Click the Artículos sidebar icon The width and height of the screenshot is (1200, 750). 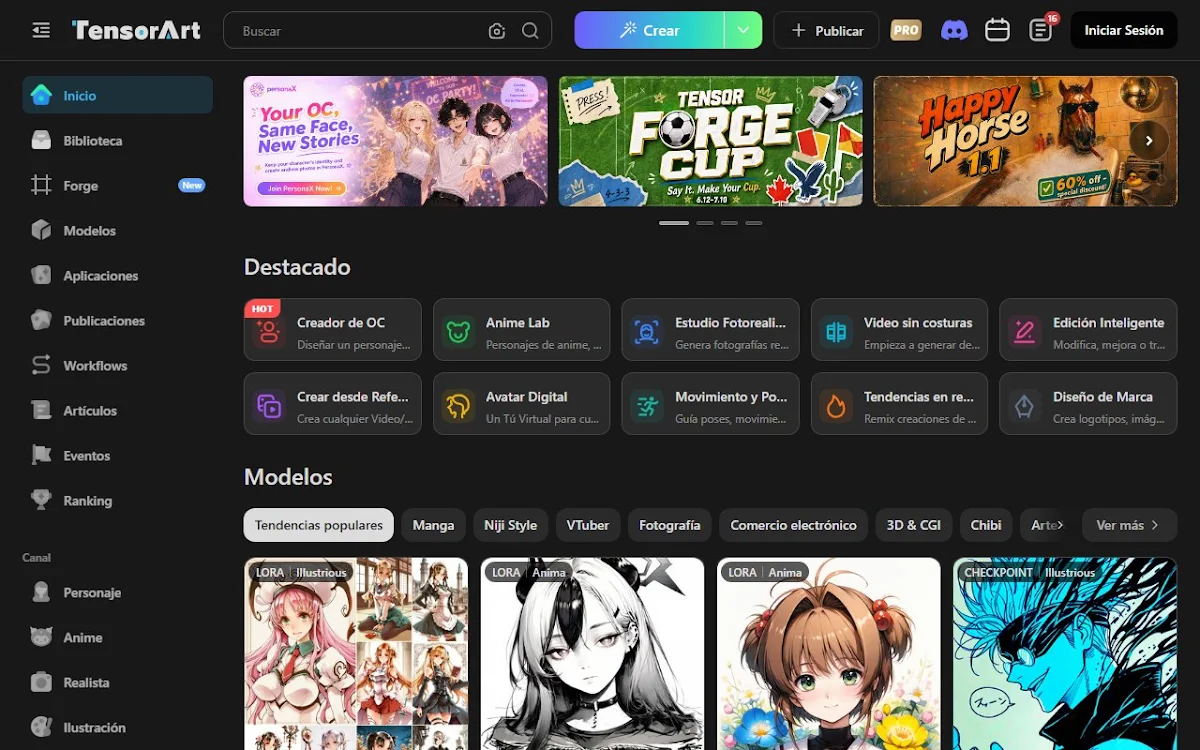click(41, 410)
